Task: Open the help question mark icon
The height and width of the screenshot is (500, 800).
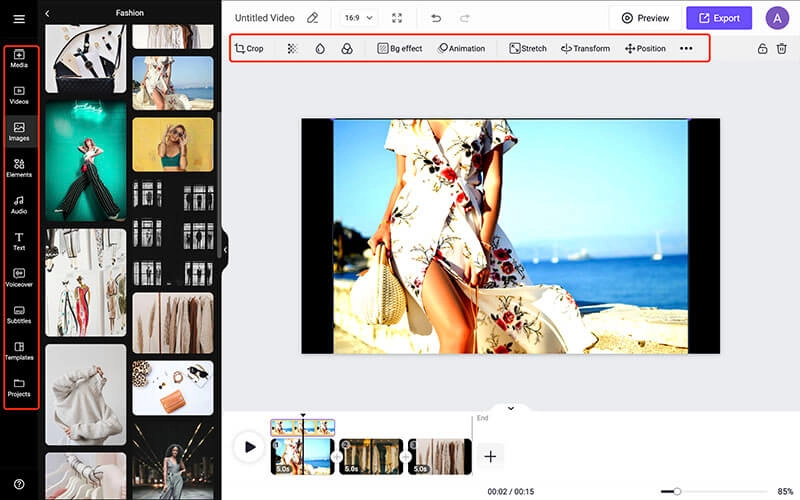Action: [x=19, y=484]
